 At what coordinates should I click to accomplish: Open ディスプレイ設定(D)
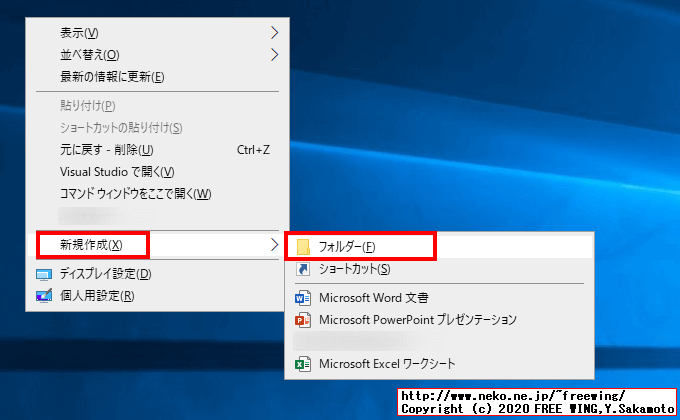tap(157, 274)
